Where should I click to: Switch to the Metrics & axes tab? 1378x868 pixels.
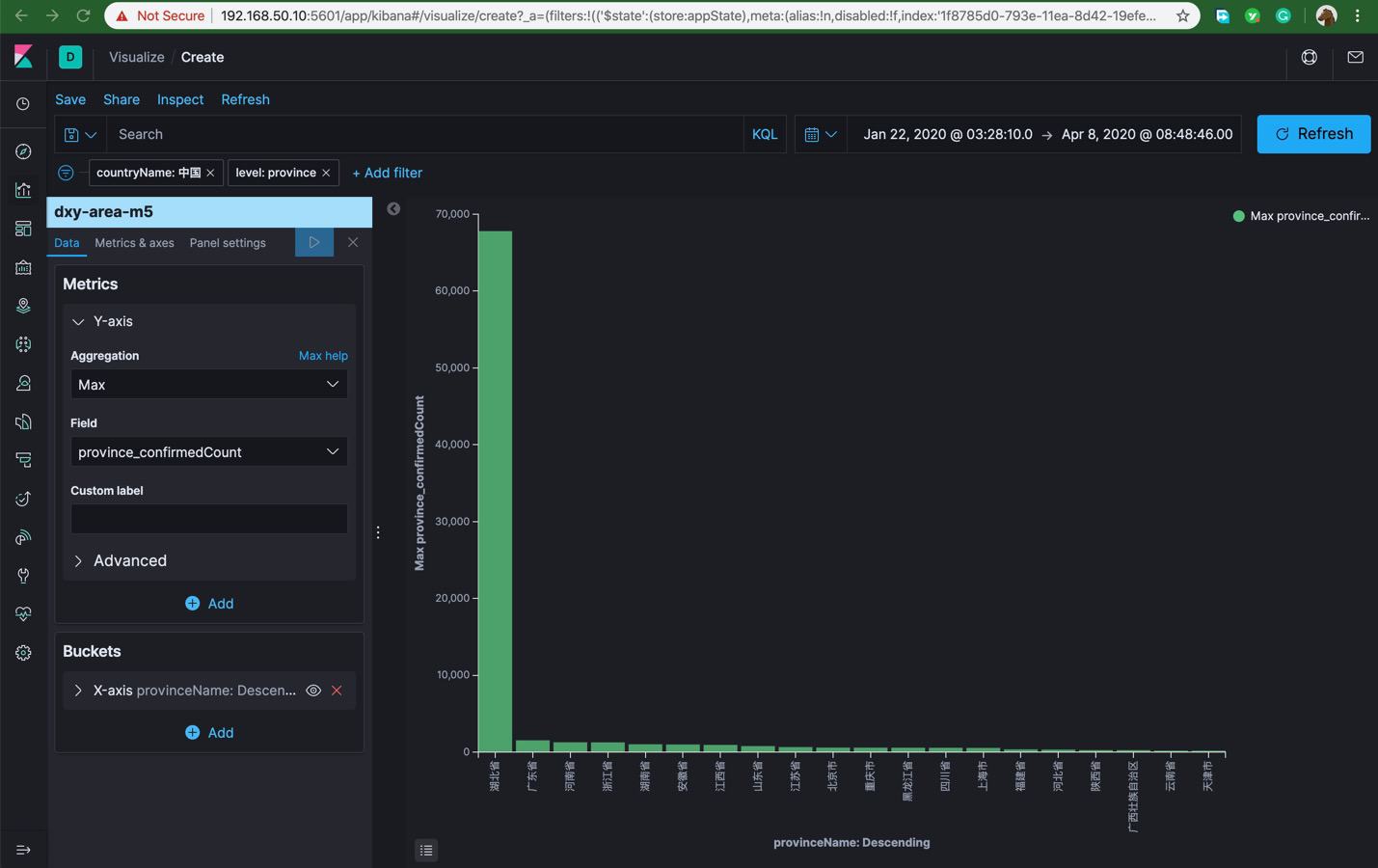[x=134, y=243]
